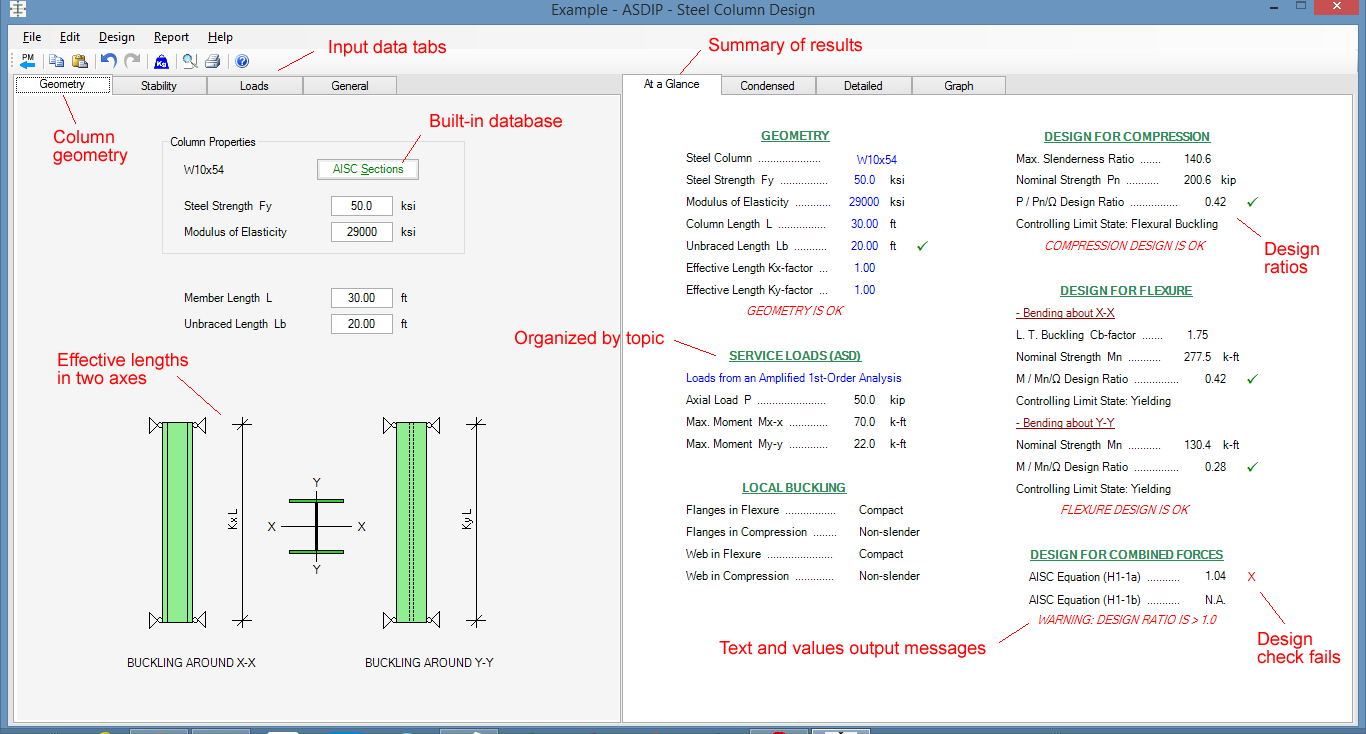Click the printer icon to print
This screenshot has height=734, width=1366.
coord(212,61)
